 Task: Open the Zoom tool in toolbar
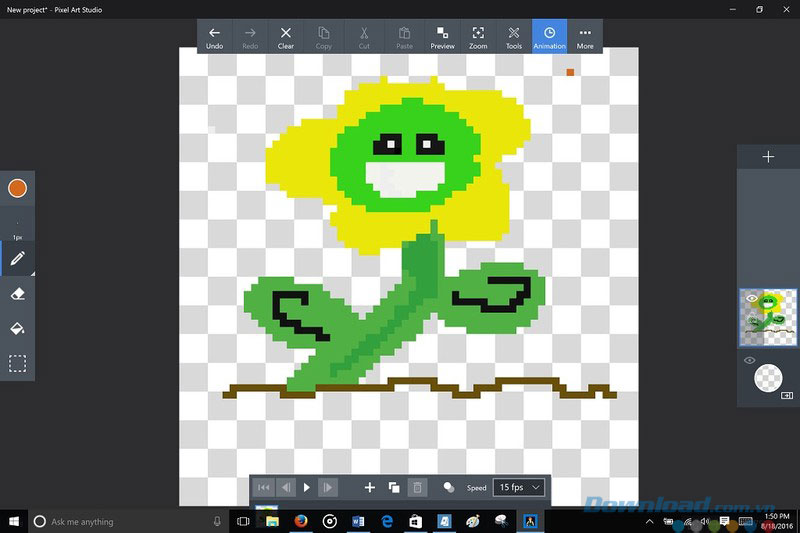[478, 37]
